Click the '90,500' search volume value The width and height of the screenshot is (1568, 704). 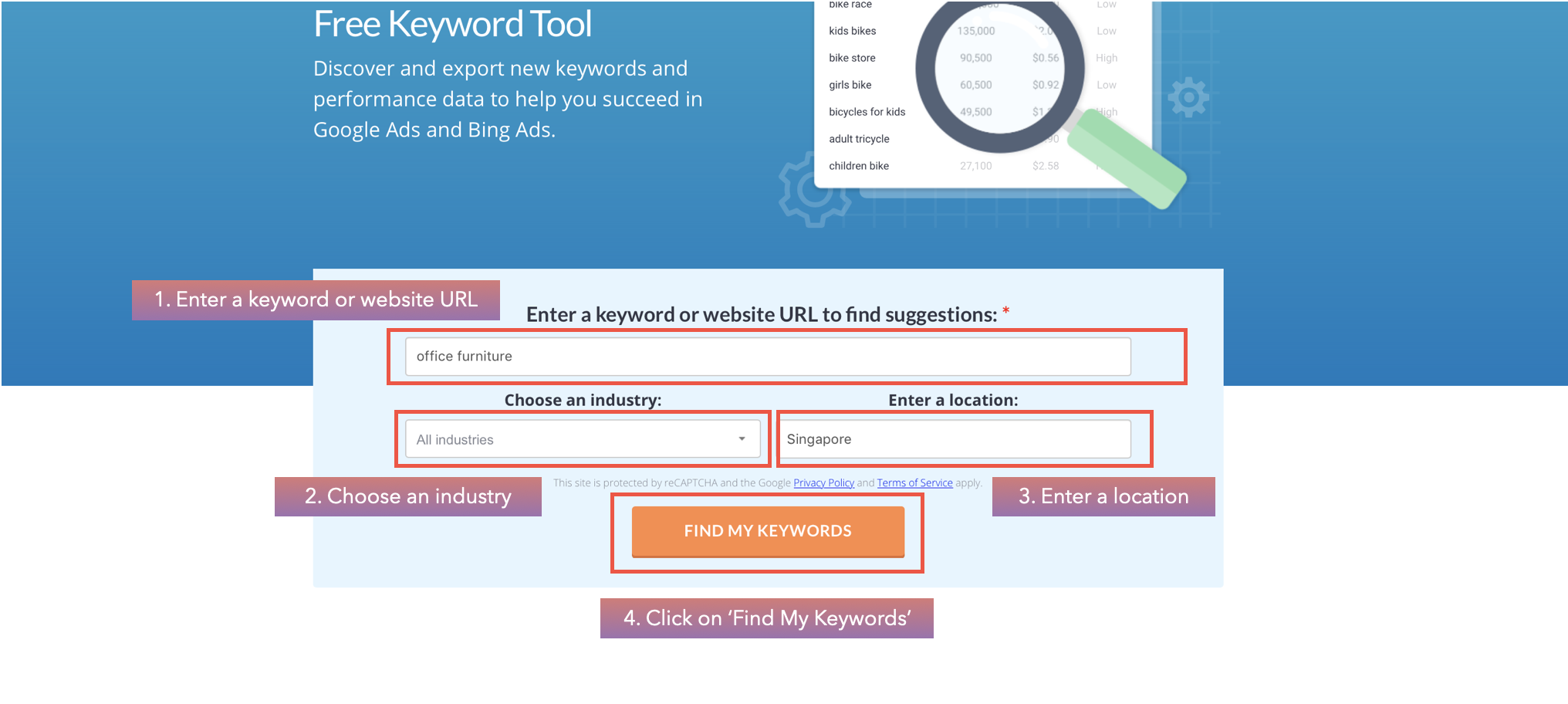click(x=976, y=58)
